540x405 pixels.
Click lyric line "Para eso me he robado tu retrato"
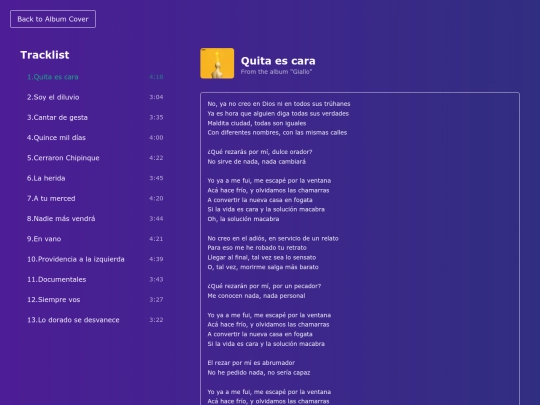tap(257, 248)
